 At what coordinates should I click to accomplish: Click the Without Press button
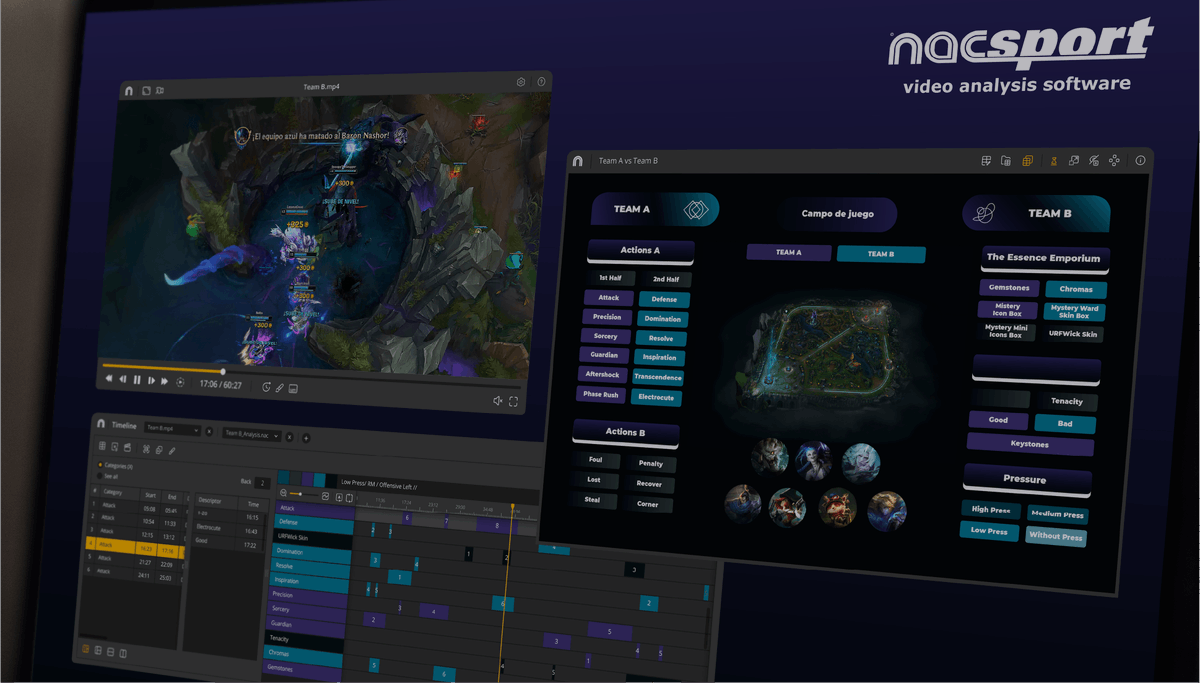pyautogui.click(x=1056, y=537)
